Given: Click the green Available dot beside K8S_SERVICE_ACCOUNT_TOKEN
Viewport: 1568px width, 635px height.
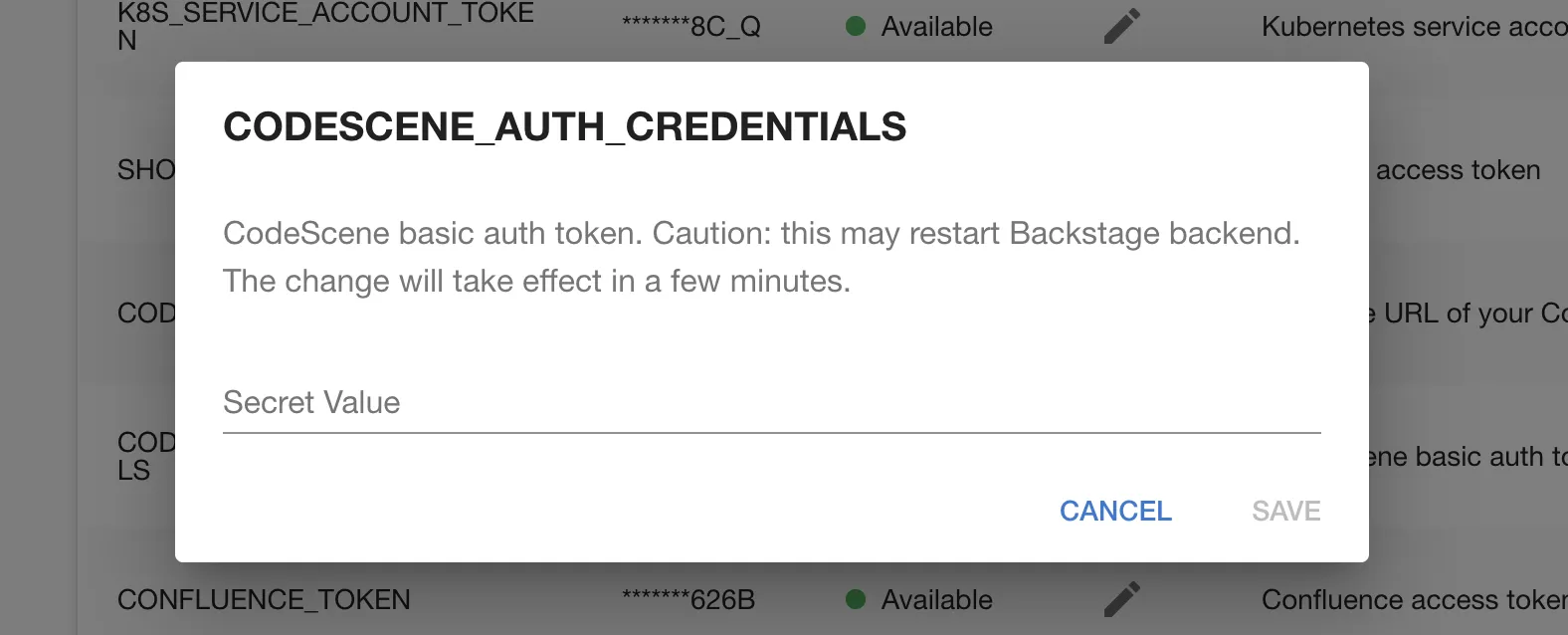Looking at the screenshot, I should click(x=854, y=27).
